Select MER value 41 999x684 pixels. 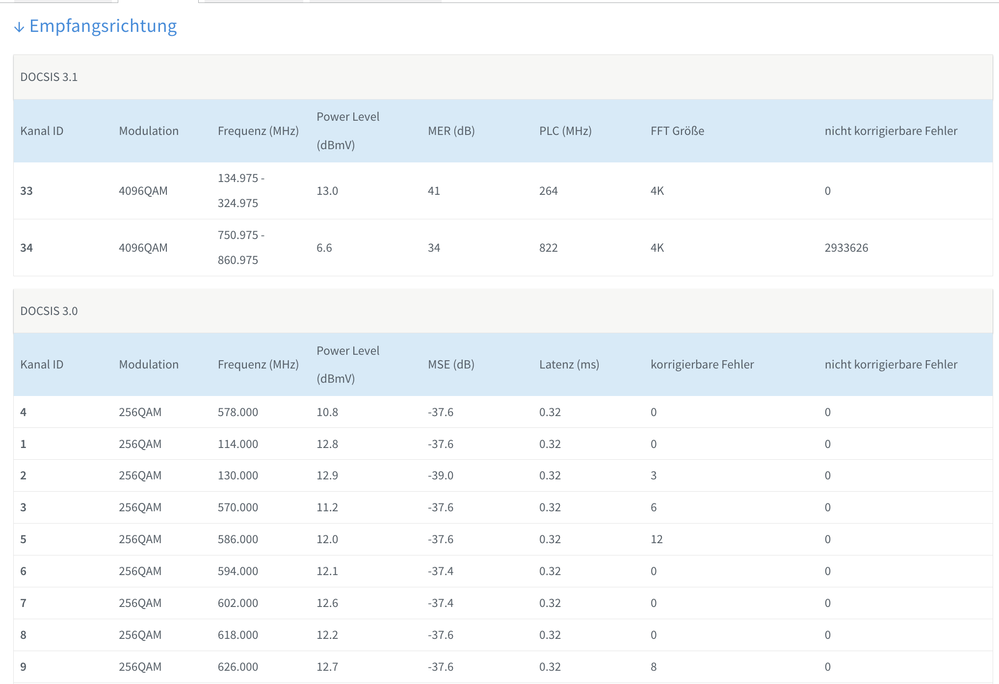(x=434, y=191)
